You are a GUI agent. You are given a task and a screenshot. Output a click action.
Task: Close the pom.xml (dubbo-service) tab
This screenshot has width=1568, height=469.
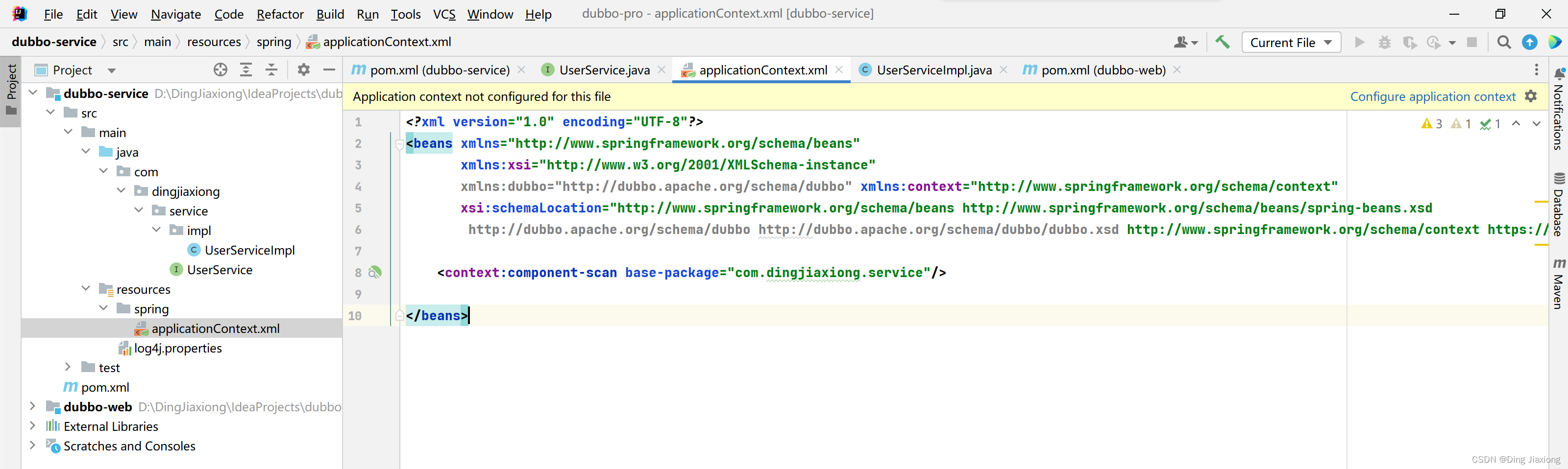pyautogui.click(x=521, y=70)
